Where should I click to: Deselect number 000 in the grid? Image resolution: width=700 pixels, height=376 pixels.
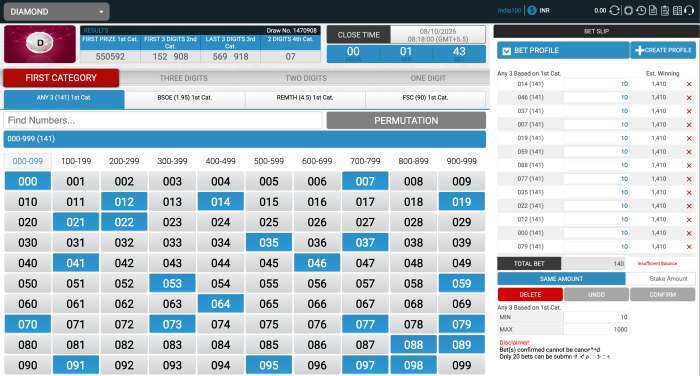[28, 181]
